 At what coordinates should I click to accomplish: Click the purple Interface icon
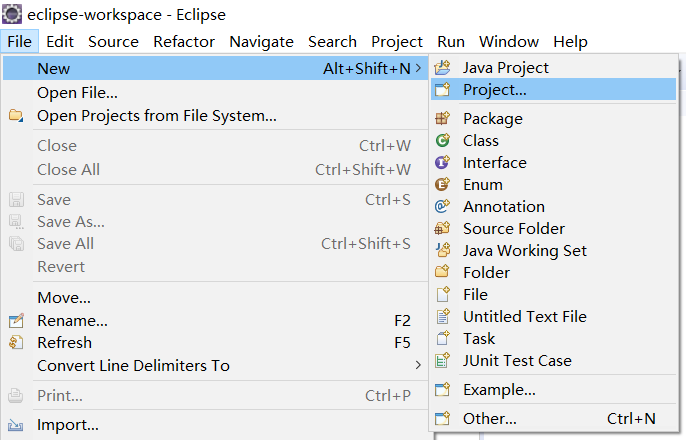click(442, 162)
